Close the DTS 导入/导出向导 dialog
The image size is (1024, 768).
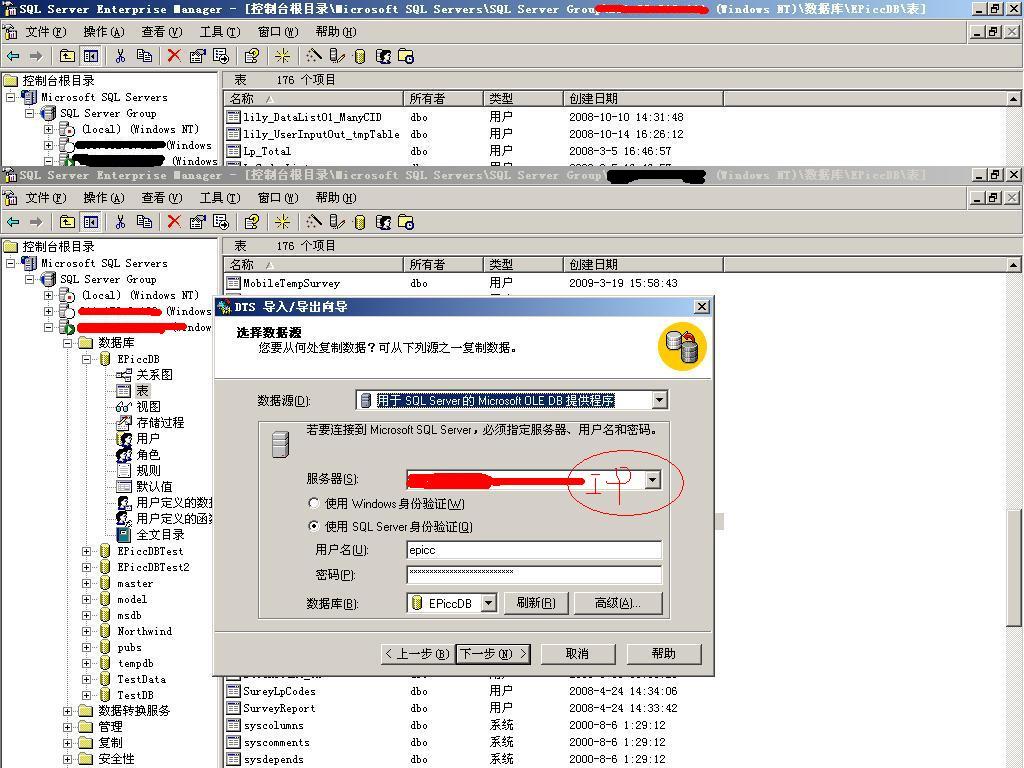tap(701, 306)
